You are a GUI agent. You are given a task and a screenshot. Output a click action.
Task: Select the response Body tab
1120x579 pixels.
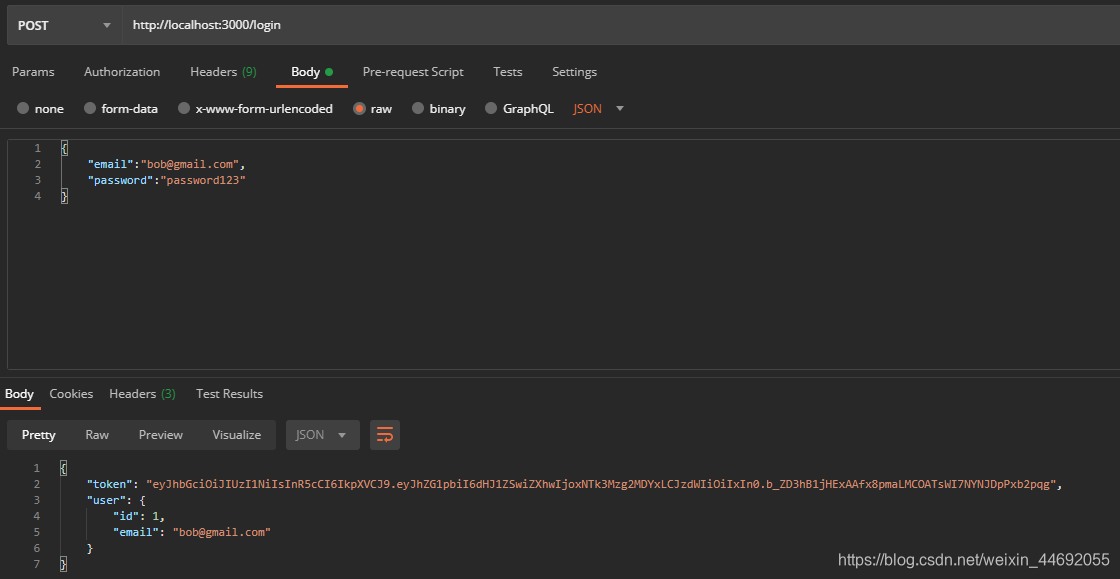point(19,393)
